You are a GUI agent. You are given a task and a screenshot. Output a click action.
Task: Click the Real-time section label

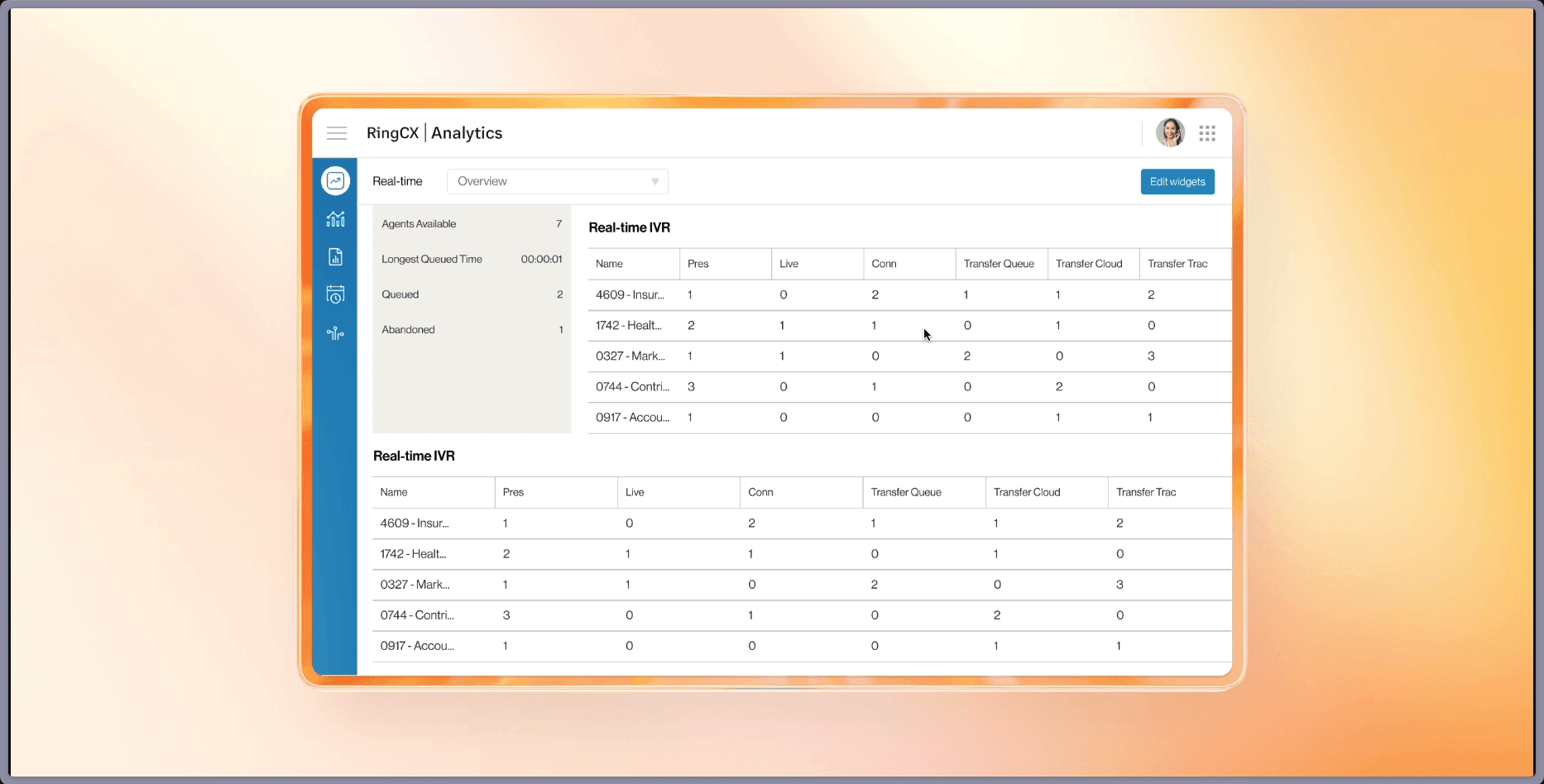click(x=397, y=181)
